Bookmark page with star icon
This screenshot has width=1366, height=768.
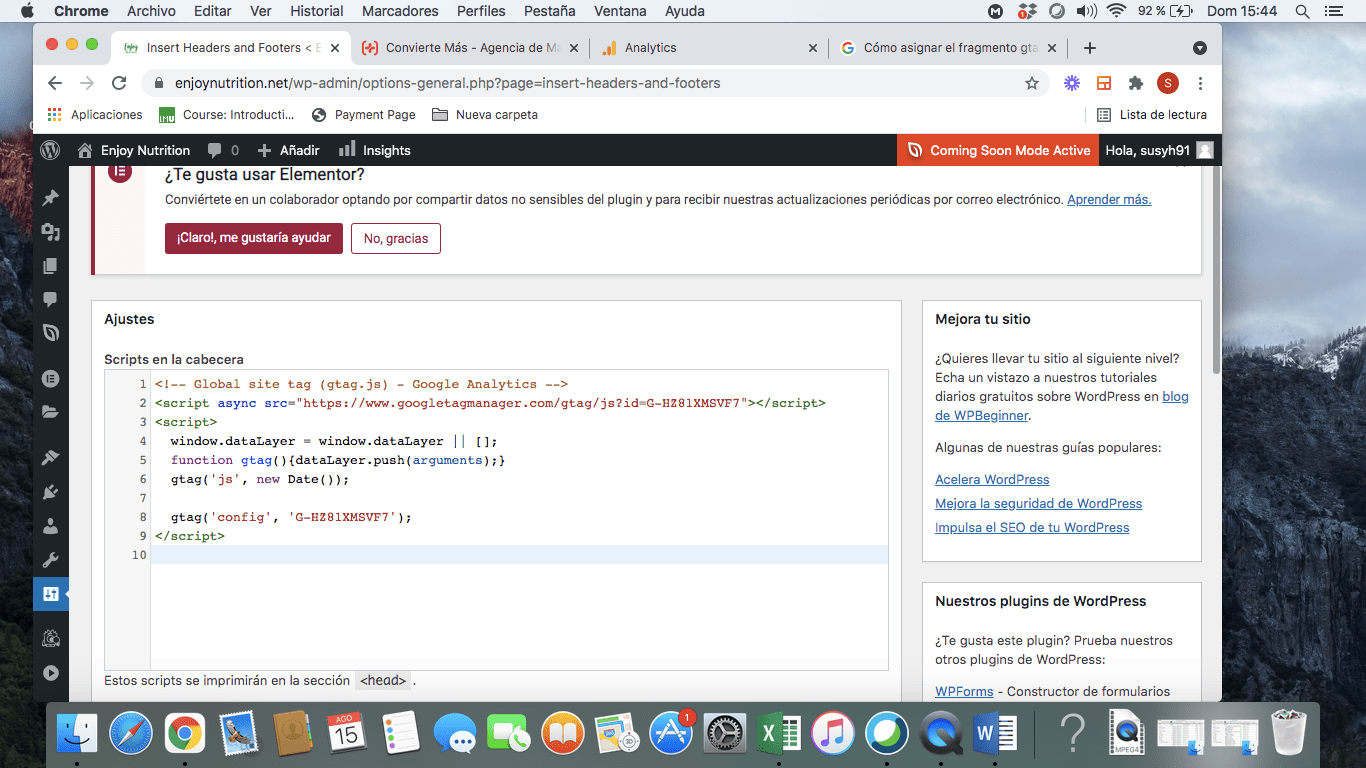click(x=1032, y=83)
